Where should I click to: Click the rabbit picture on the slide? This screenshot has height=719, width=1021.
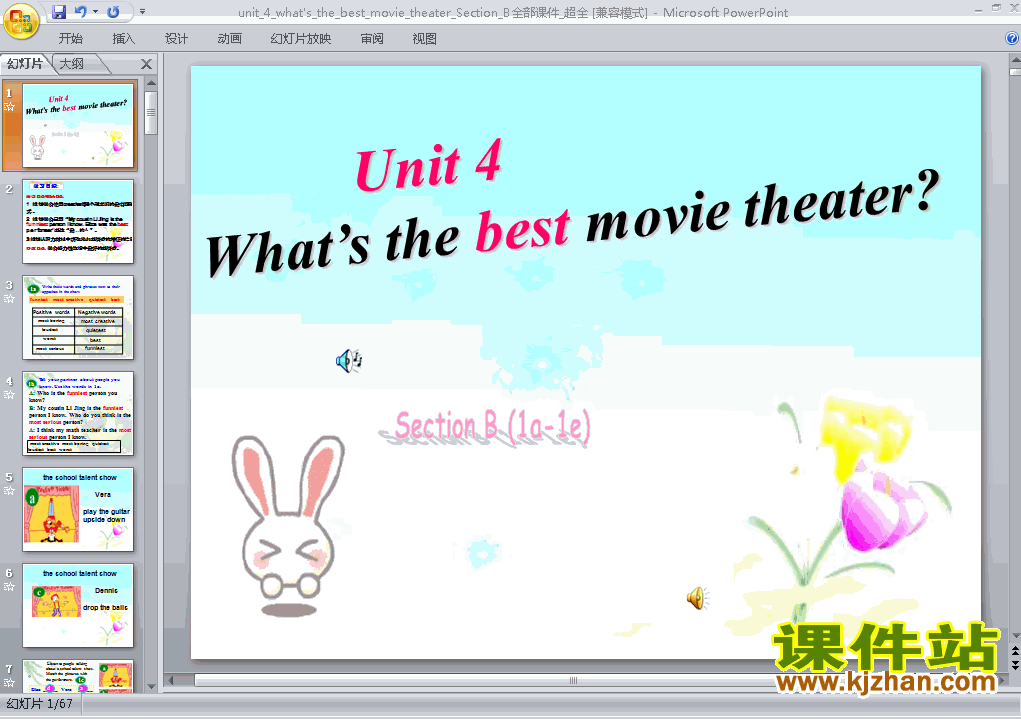point(288,525)
